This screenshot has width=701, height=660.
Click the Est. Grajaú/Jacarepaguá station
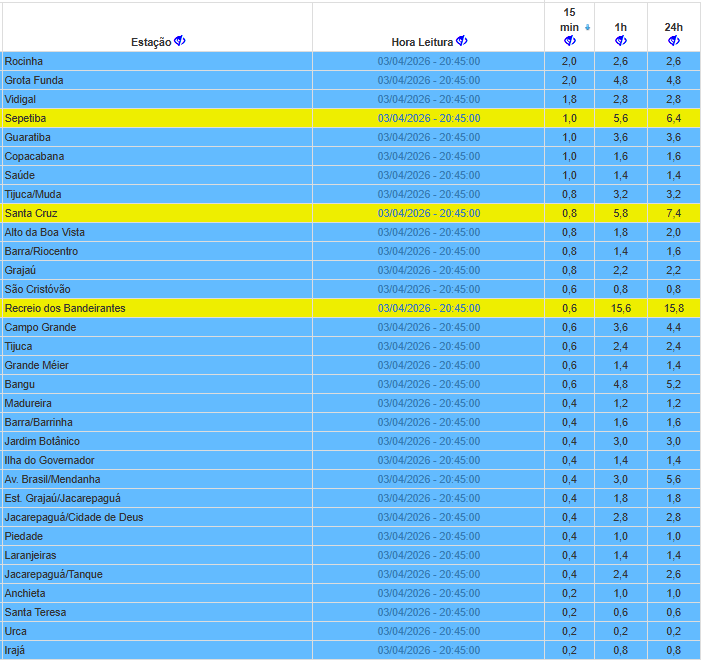pyautogui.click(x=63, y=498)
